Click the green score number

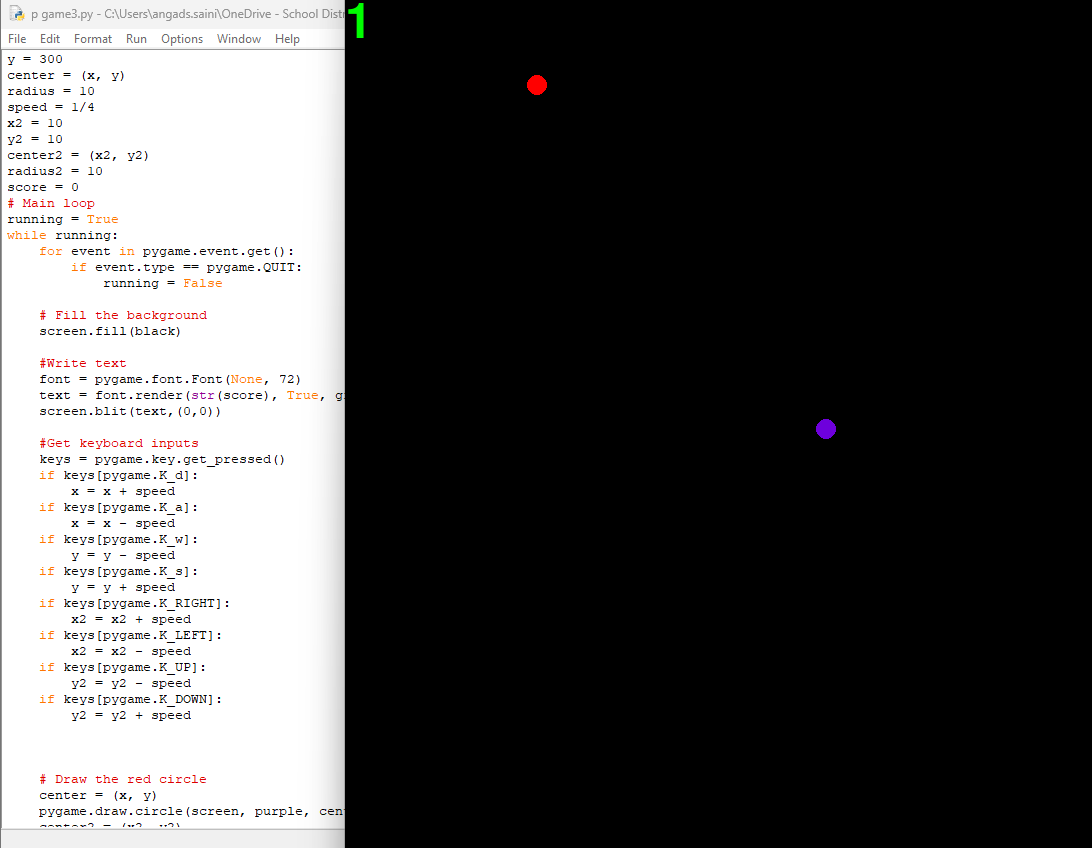tap(357, 22)
